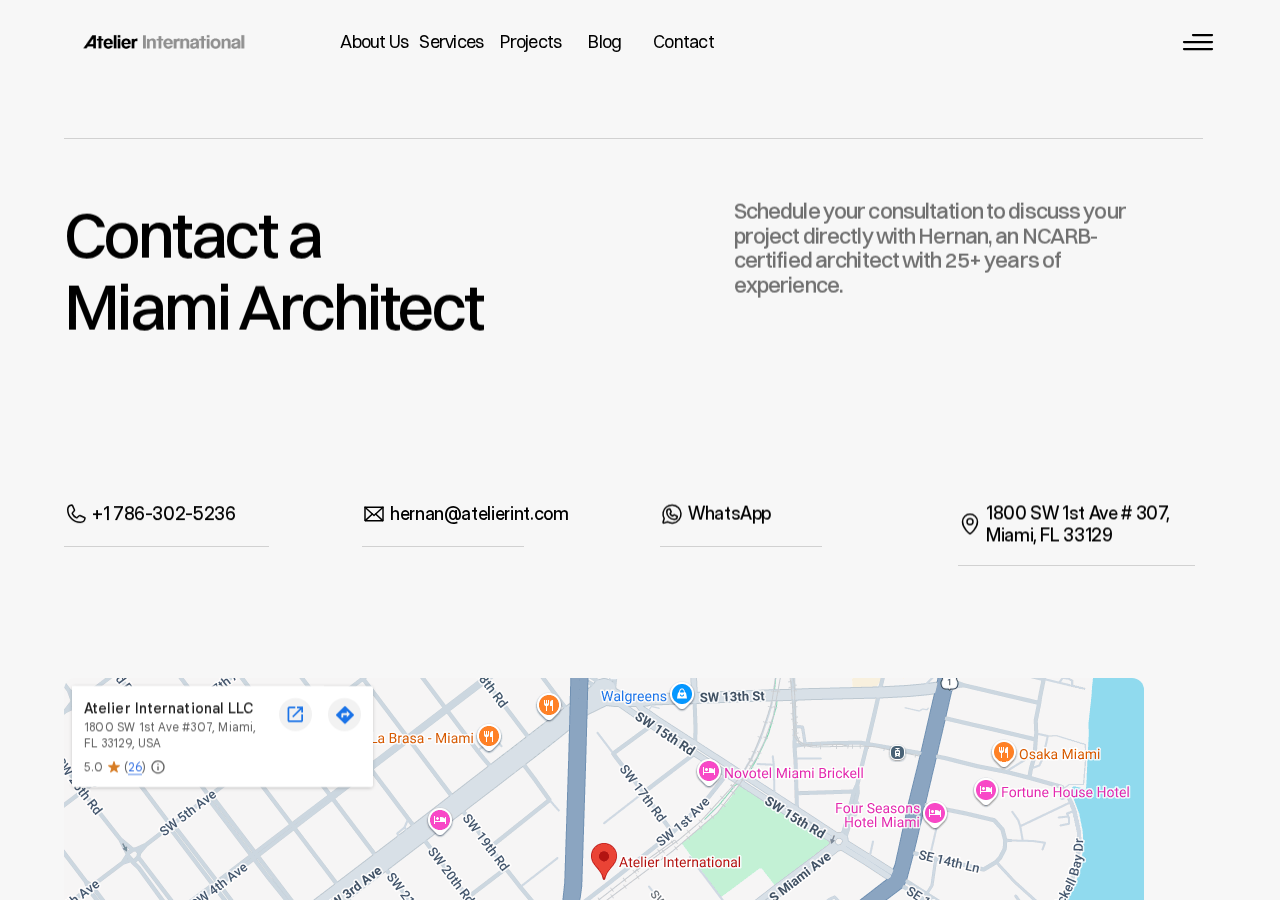The height and width of the screenshot is (900, 1280).
Task: Open the hamburger menu icon
Action: 1198,42
